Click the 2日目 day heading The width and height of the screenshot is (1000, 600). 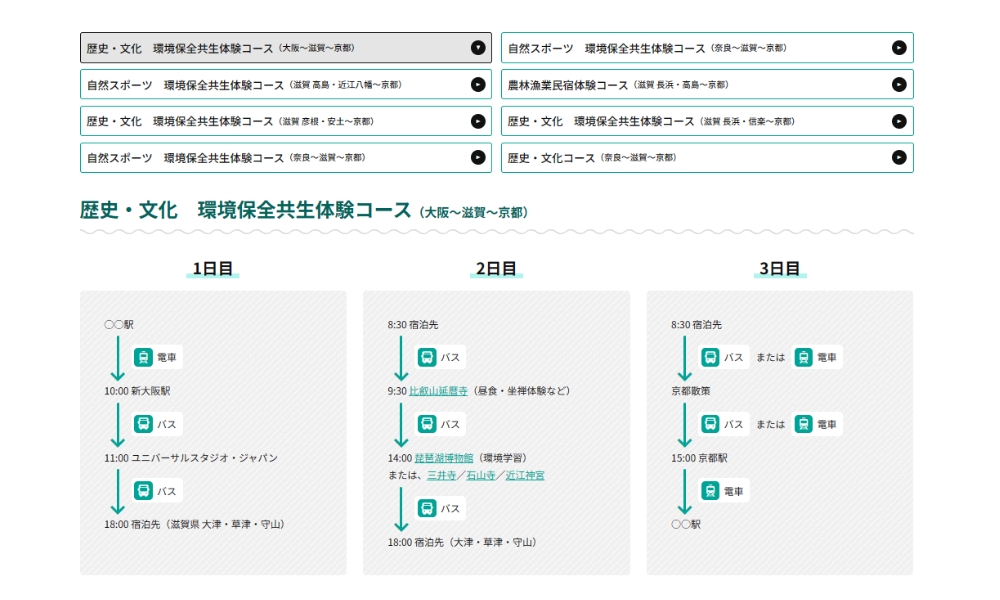[x=496, y=268]
